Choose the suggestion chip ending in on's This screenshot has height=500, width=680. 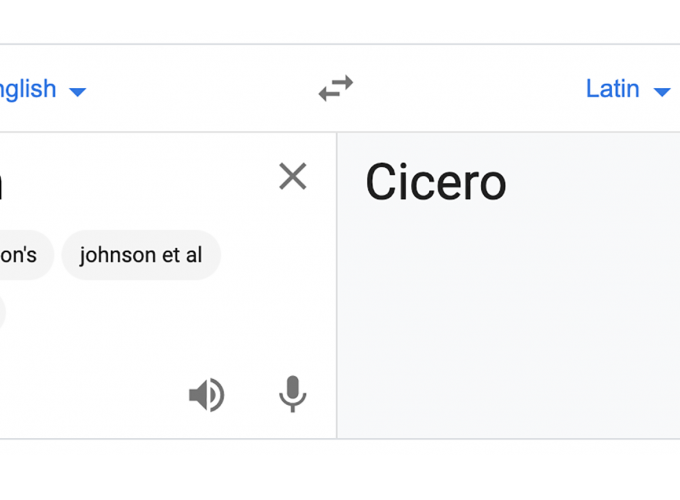click(24, 255)
